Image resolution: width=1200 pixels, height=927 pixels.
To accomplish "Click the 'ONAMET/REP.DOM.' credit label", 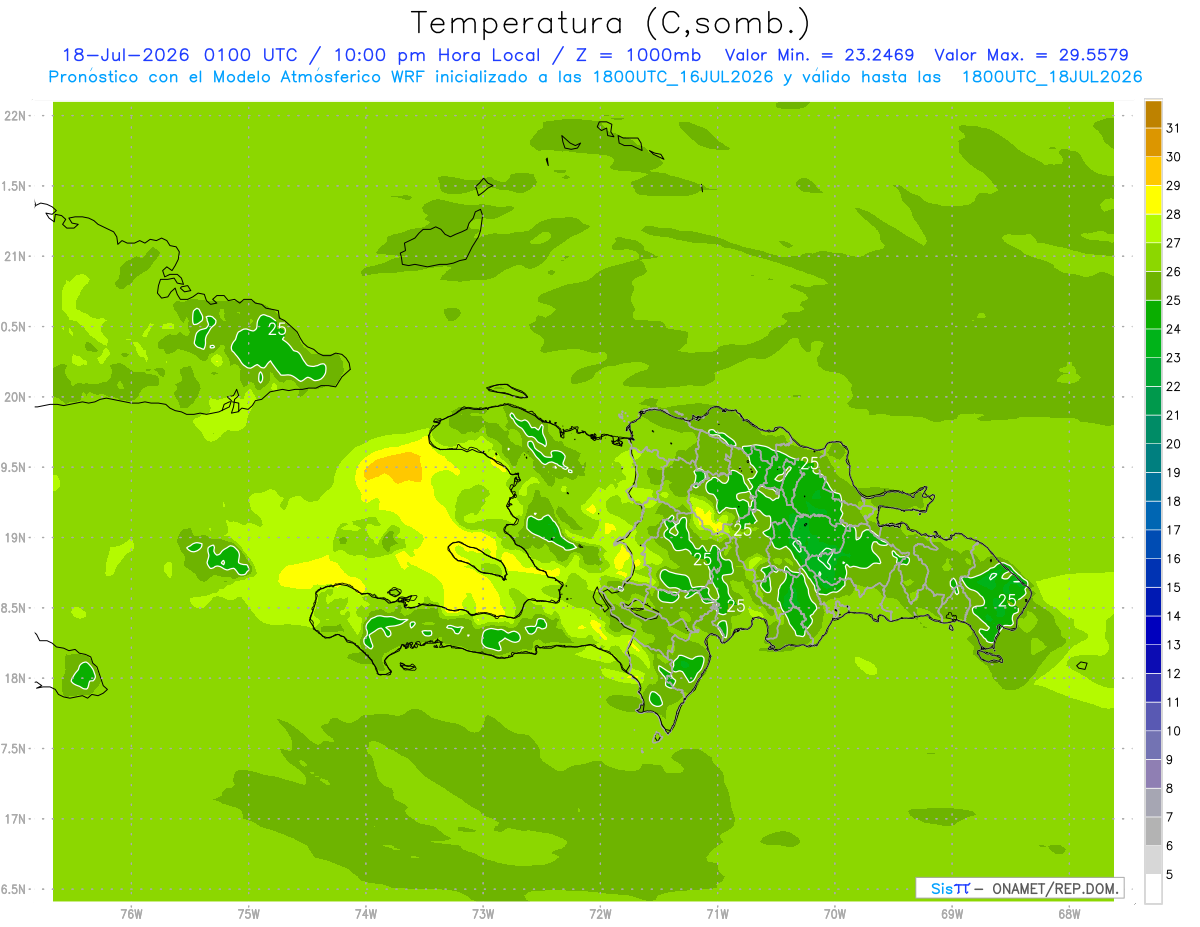I will 1054,888.
